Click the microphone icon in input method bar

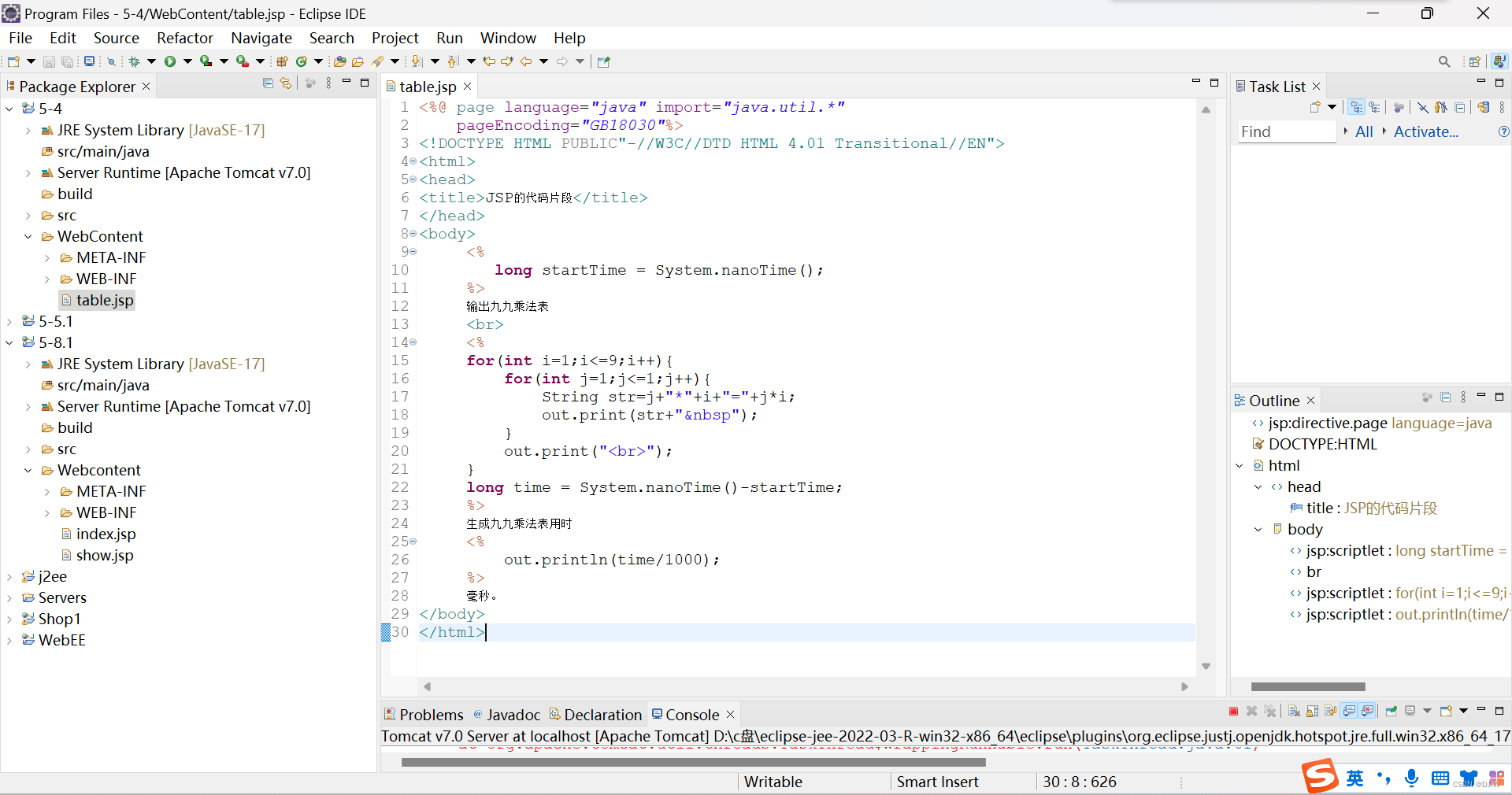pos(1412,778)
